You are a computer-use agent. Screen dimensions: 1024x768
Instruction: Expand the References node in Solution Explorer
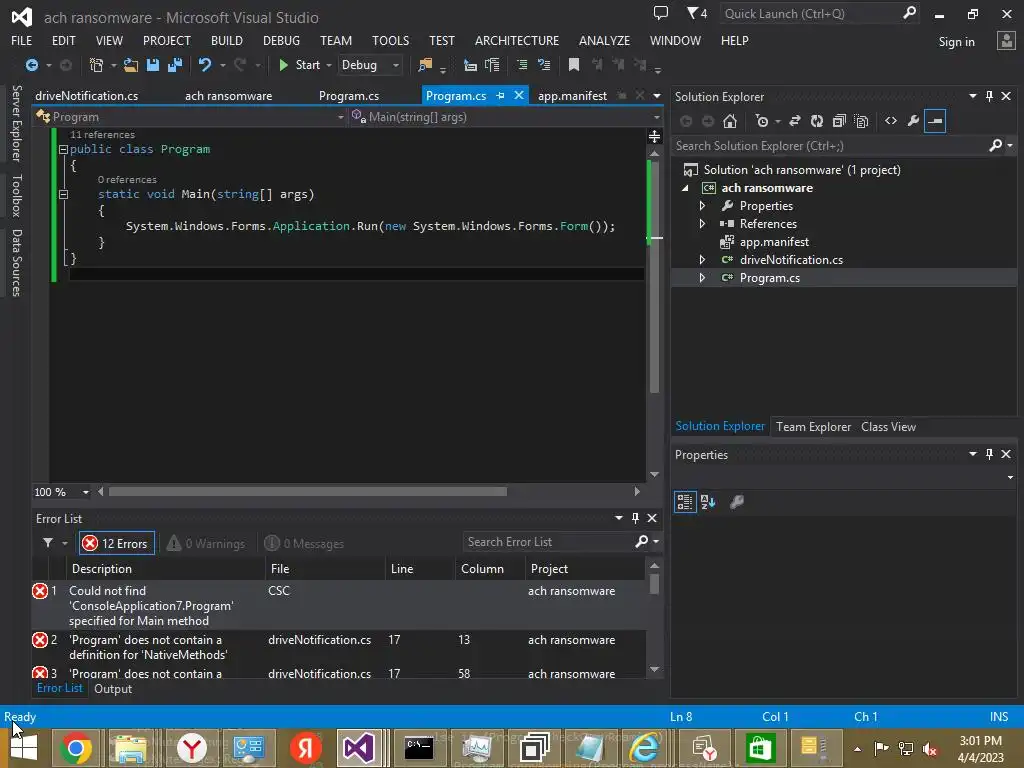click(x=702, y=223)
